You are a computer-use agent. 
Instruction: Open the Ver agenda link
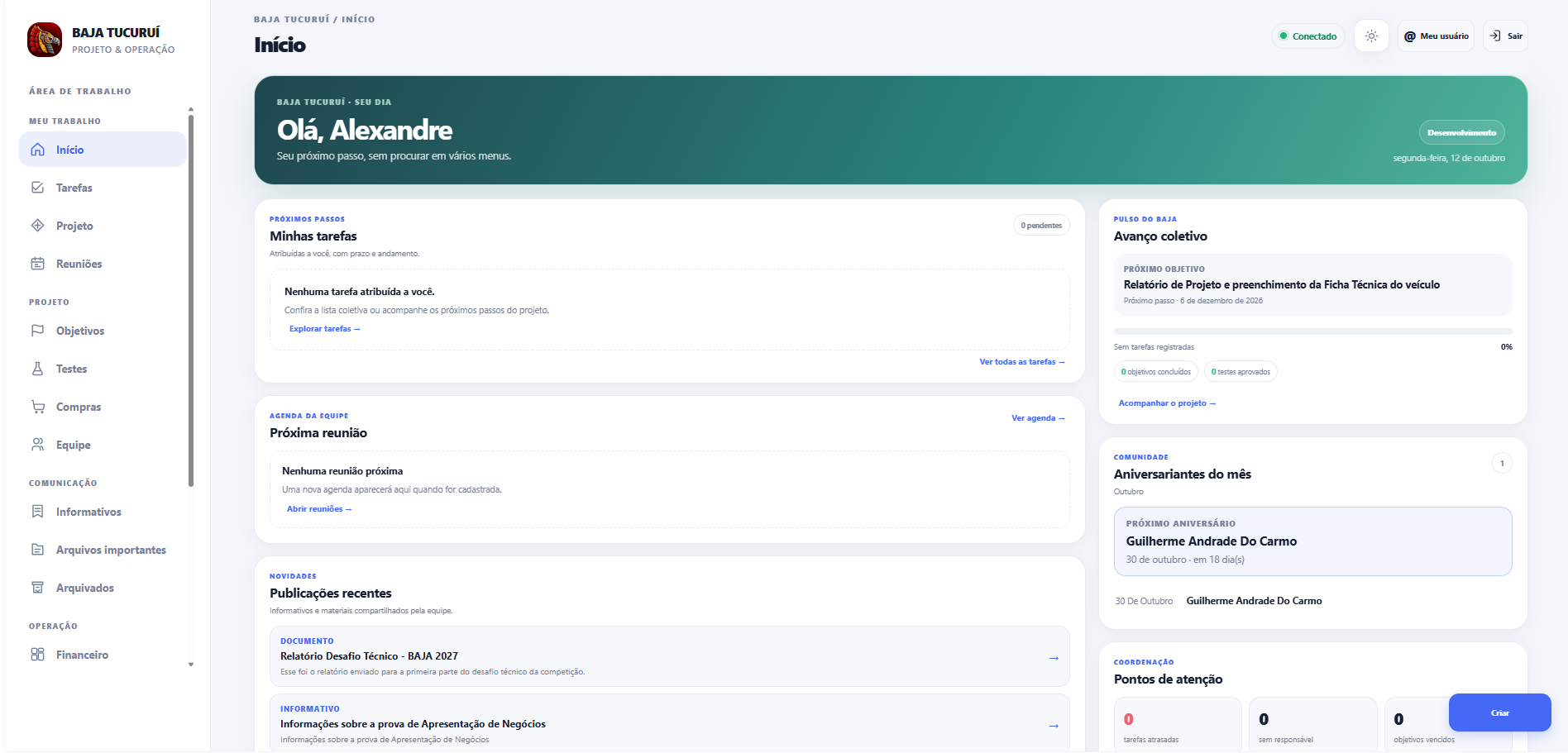tap(1038, 418)
